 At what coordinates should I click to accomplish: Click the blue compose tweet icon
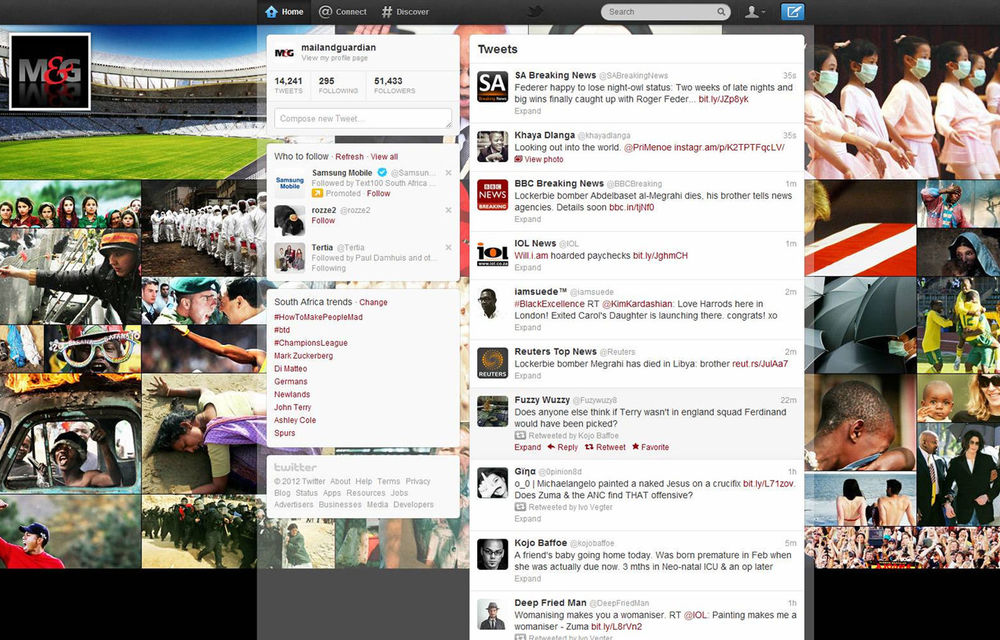(x=793, y=12)
